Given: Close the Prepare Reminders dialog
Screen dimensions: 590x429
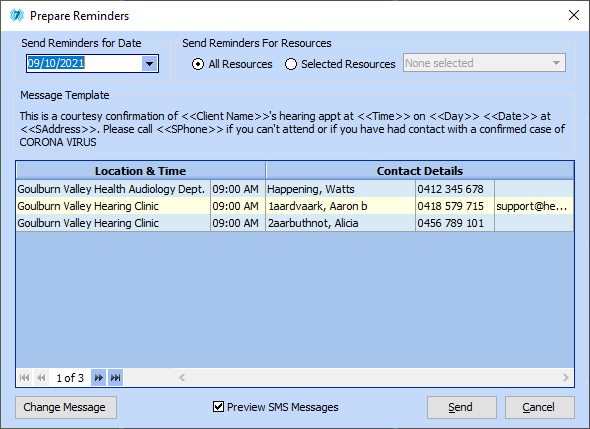Looking at the screenshot, I should [573, 15].
